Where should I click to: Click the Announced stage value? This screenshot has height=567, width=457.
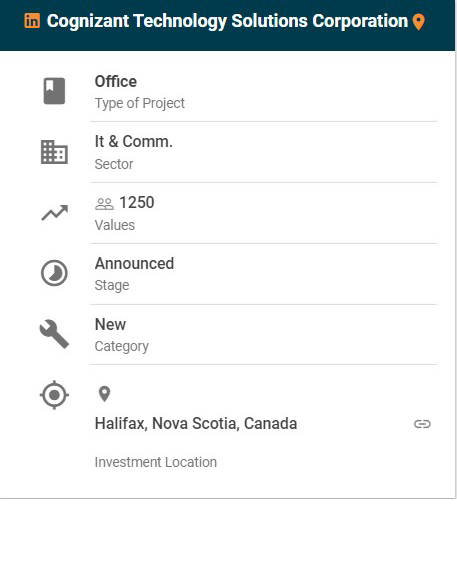point(134,263)
